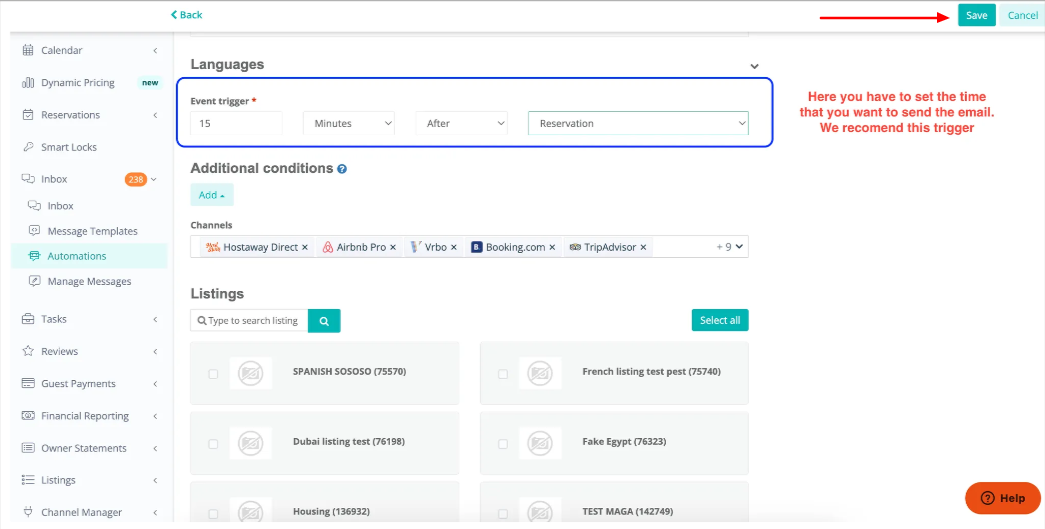
Task: Click the Save button
Action: (x=976, y=15)
